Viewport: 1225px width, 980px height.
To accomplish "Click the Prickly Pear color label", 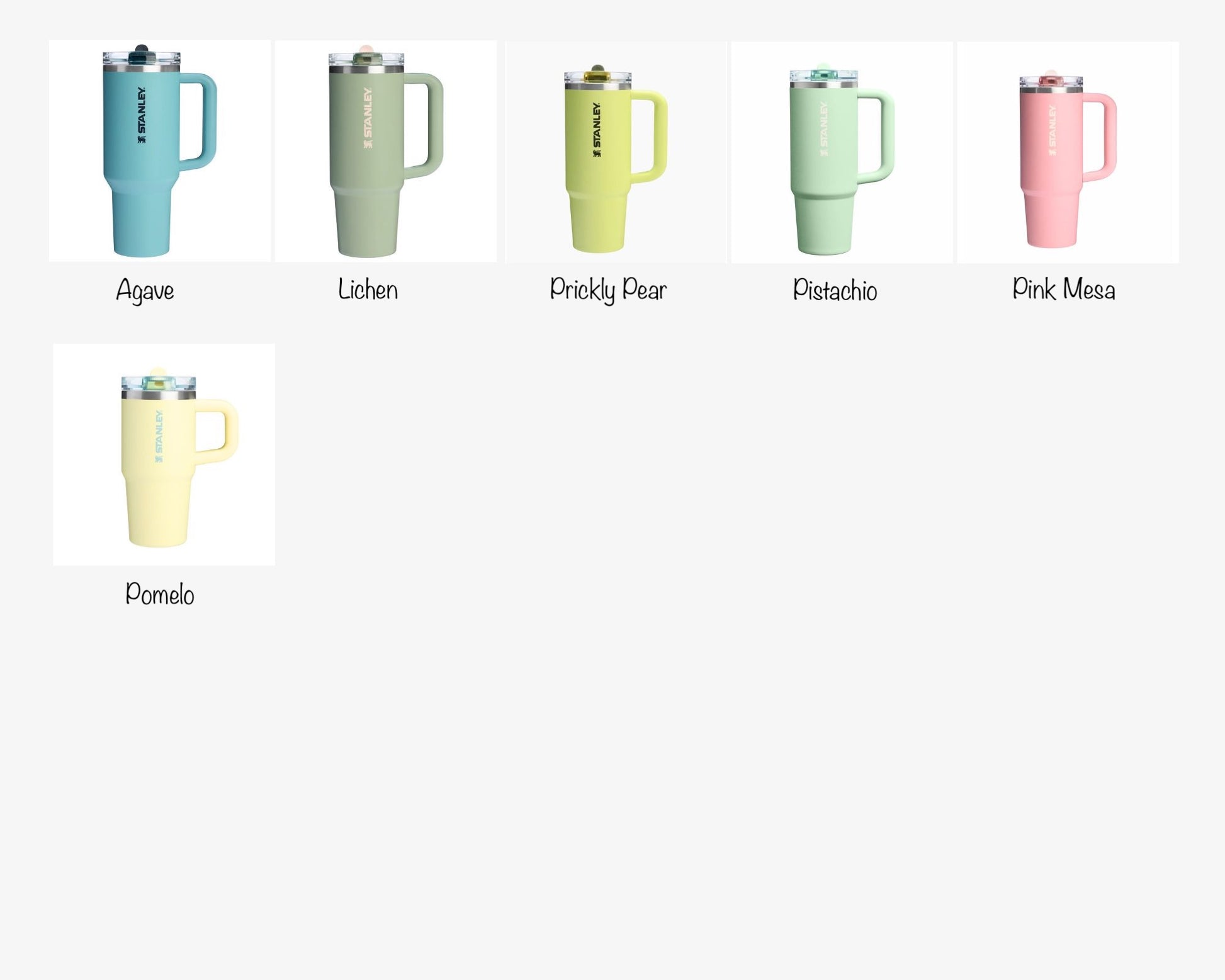I will point(608,290).
